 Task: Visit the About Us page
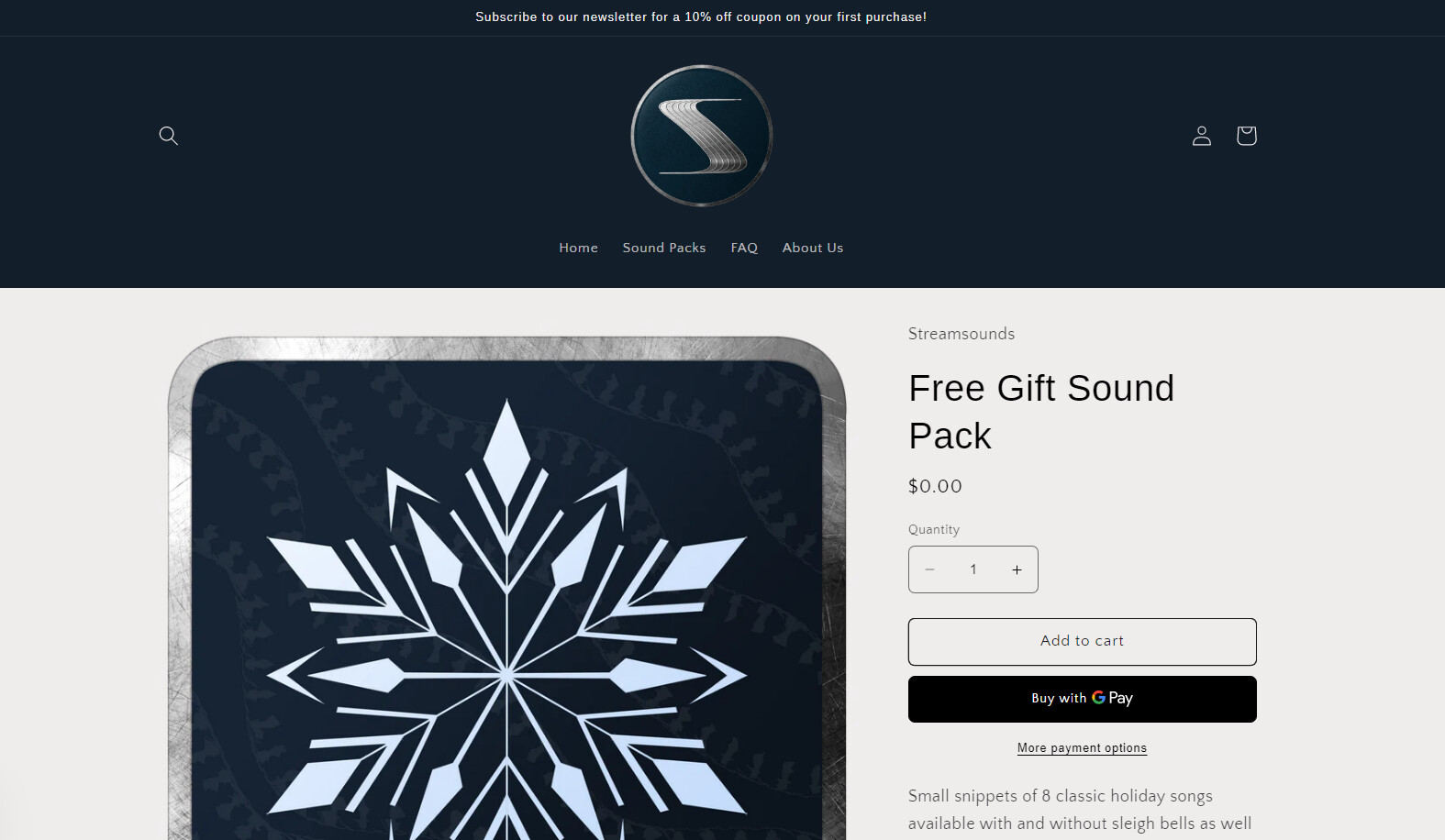(x=813, y=248)
